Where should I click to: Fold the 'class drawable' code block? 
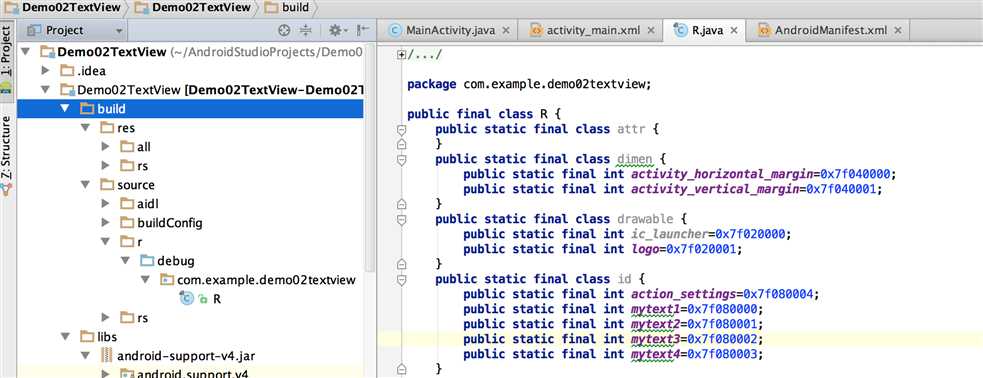(x=402, y=219)
